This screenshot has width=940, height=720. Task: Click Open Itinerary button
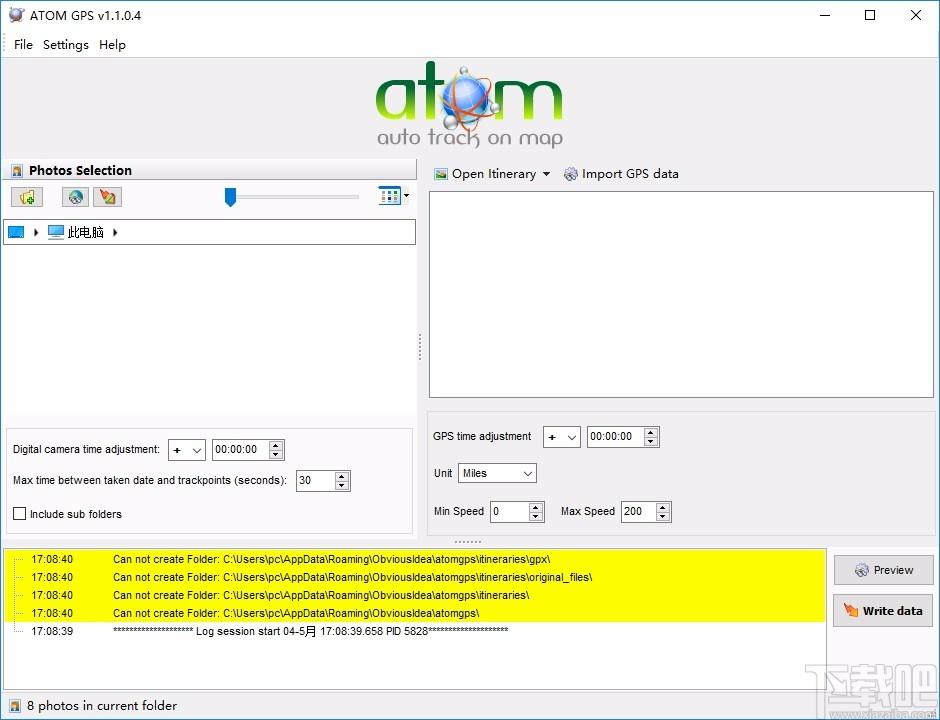[x=486, y=174]
